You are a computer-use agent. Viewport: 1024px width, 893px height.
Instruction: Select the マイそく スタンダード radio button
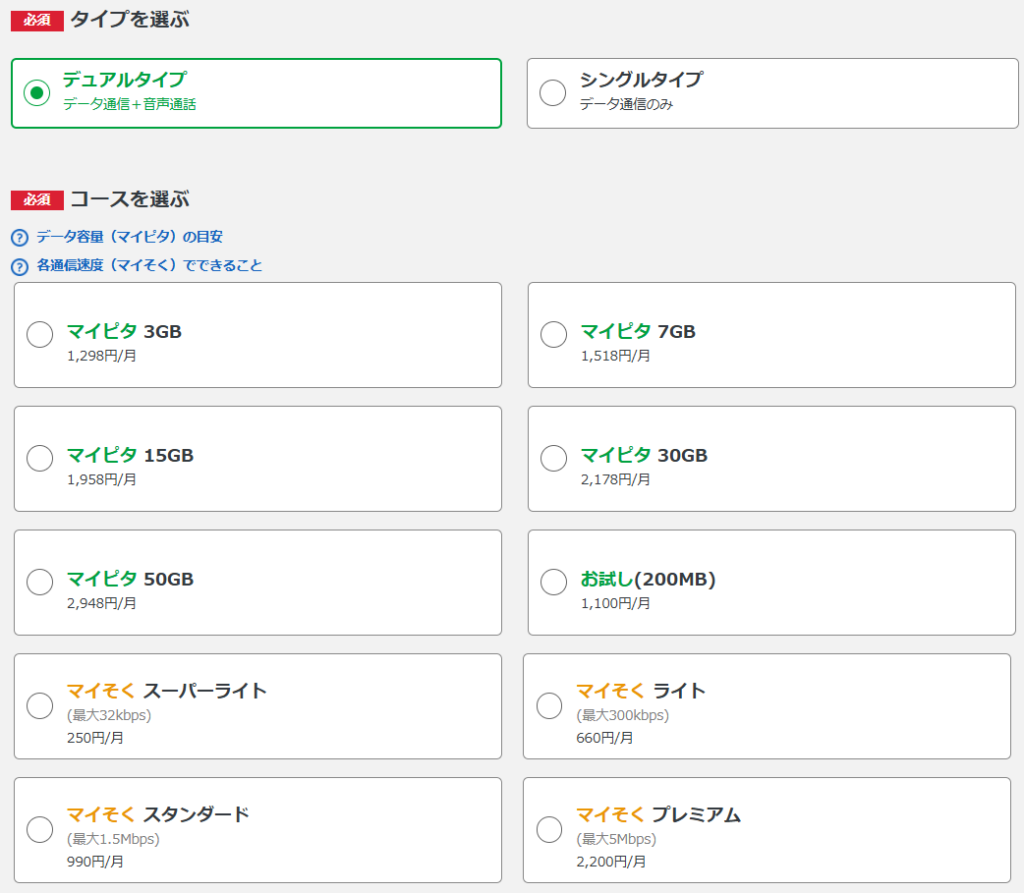coord(40,830)
